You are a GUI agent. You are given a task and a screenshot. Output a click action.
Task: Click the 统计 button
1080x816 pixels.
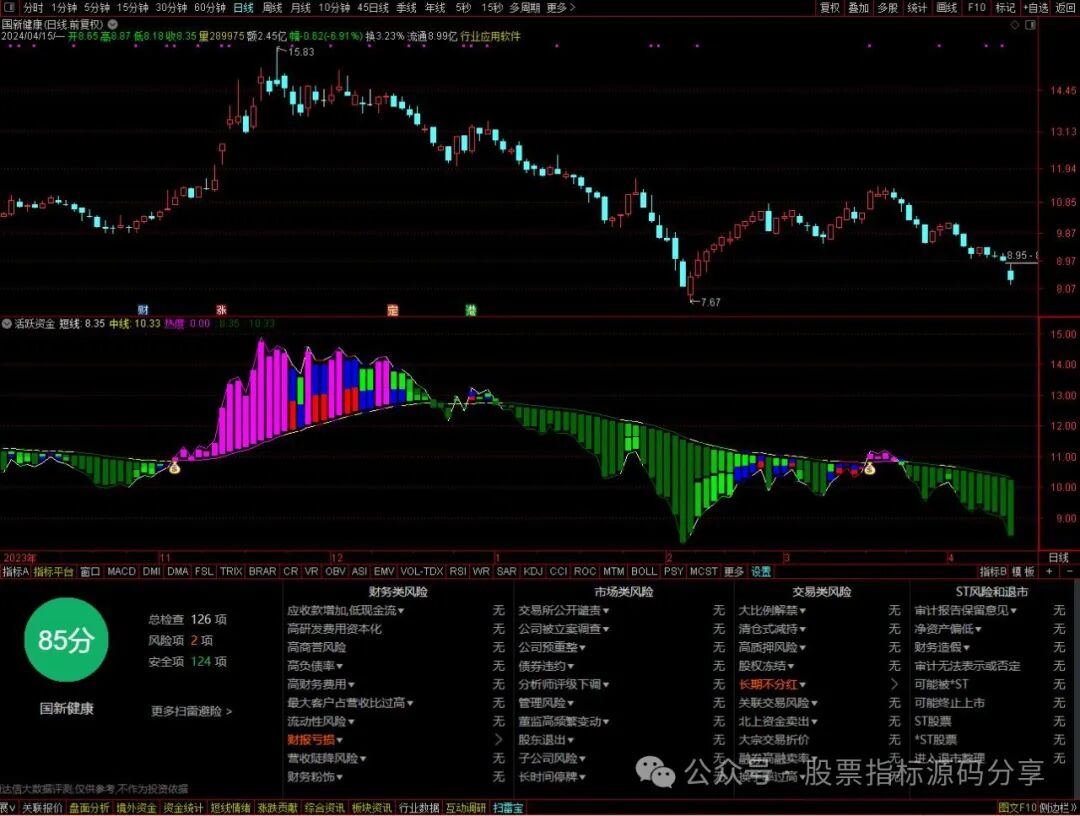point(917,8)
